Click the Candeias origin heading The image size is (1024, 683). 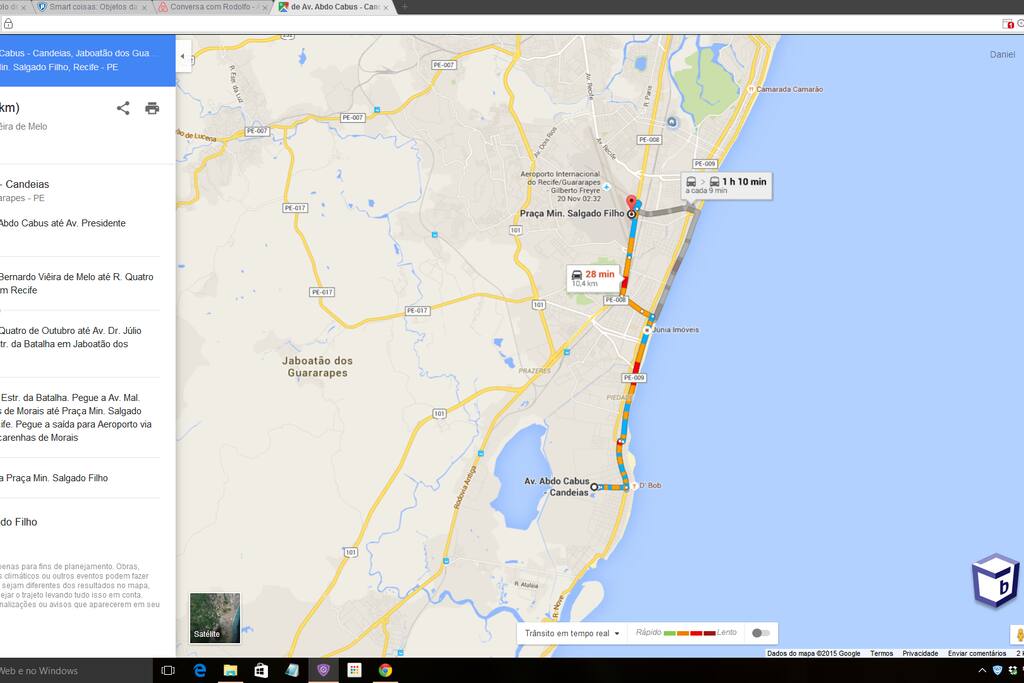tap(25, 184)
